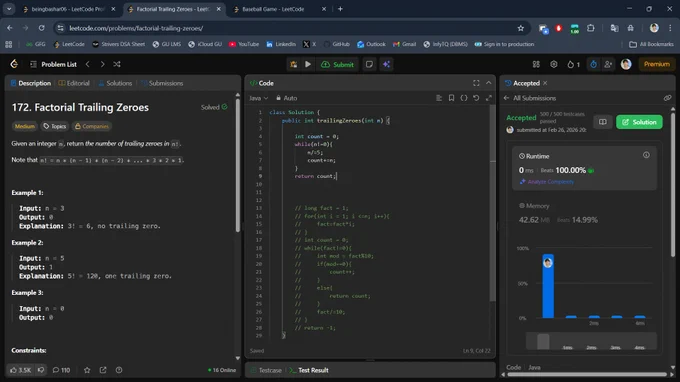Copy the submission link icon
Image resolution: width=680 pixels, height=382 pixels.
pos(667,98)
